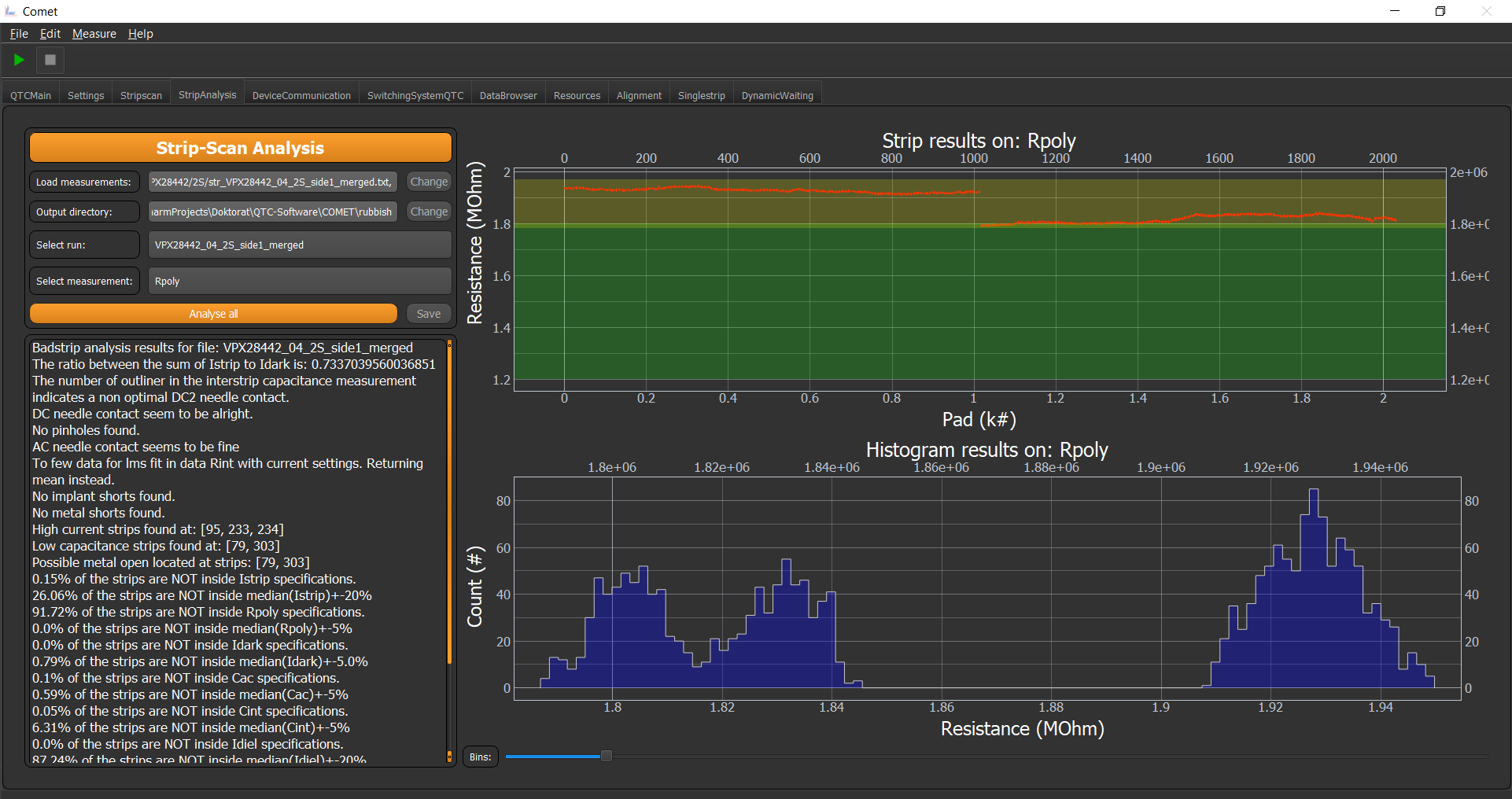Open the Select run dropdown
Image resolution: width=1512 pixels, height=799 pixels.
pyautogui.click(x=300, y=245)
